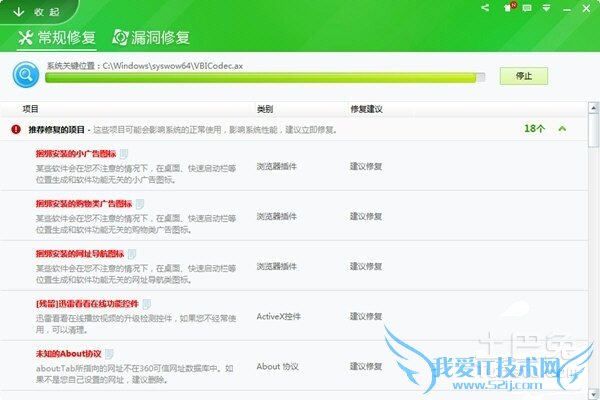Open the 漏洞修复 tab
Screen dimensions: 600x400
pyautogui.click(x=151, y=38)
